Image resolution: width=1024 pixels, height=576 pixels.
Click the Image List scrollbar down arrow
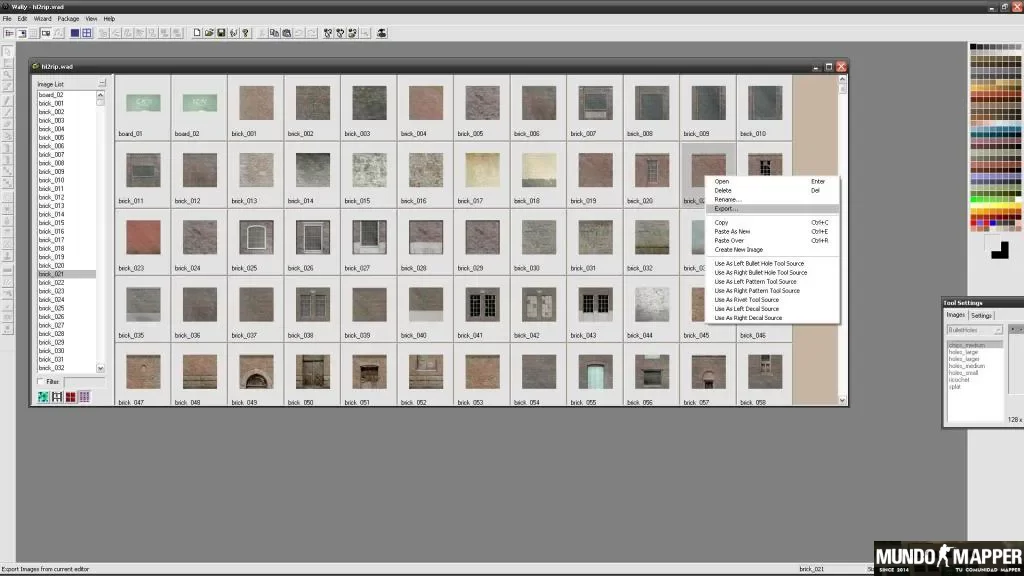[x=100, y=368]
